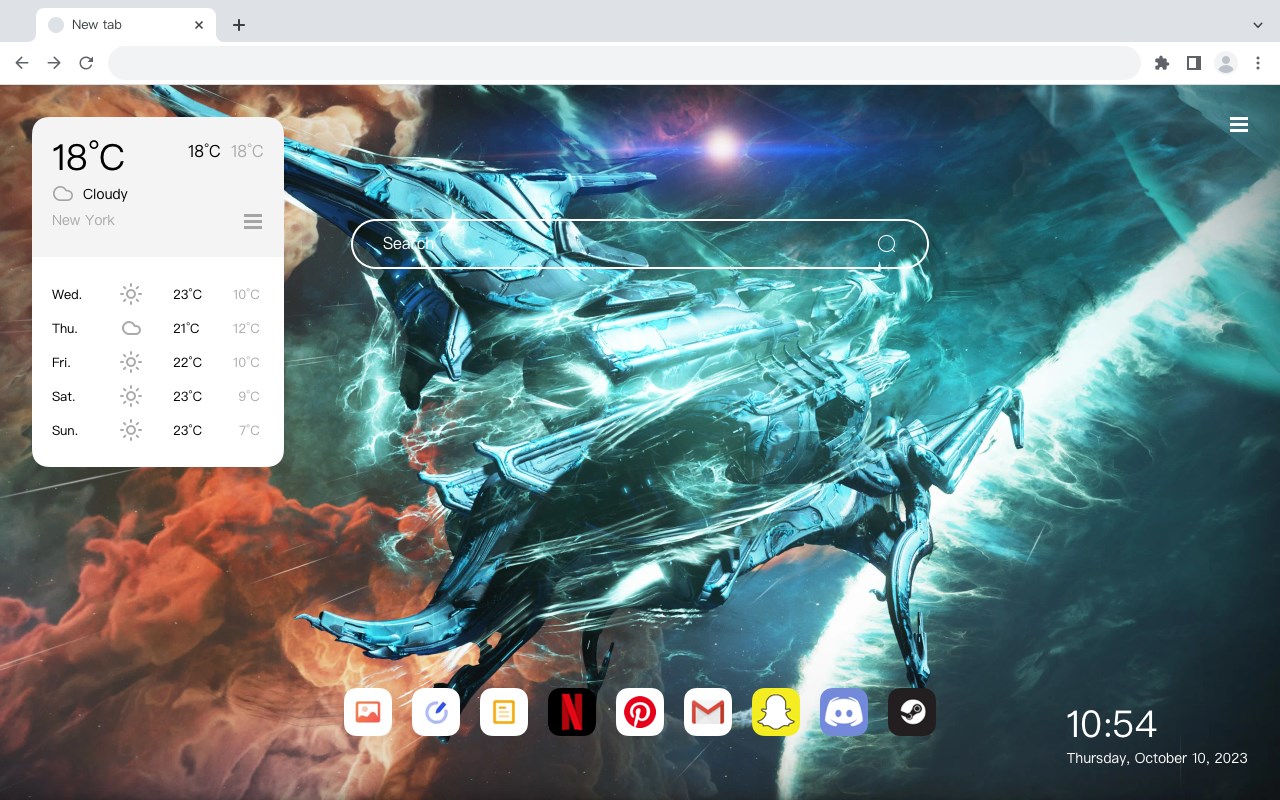
Task: Toggle the browser side panel
Action: point(1193,63)
